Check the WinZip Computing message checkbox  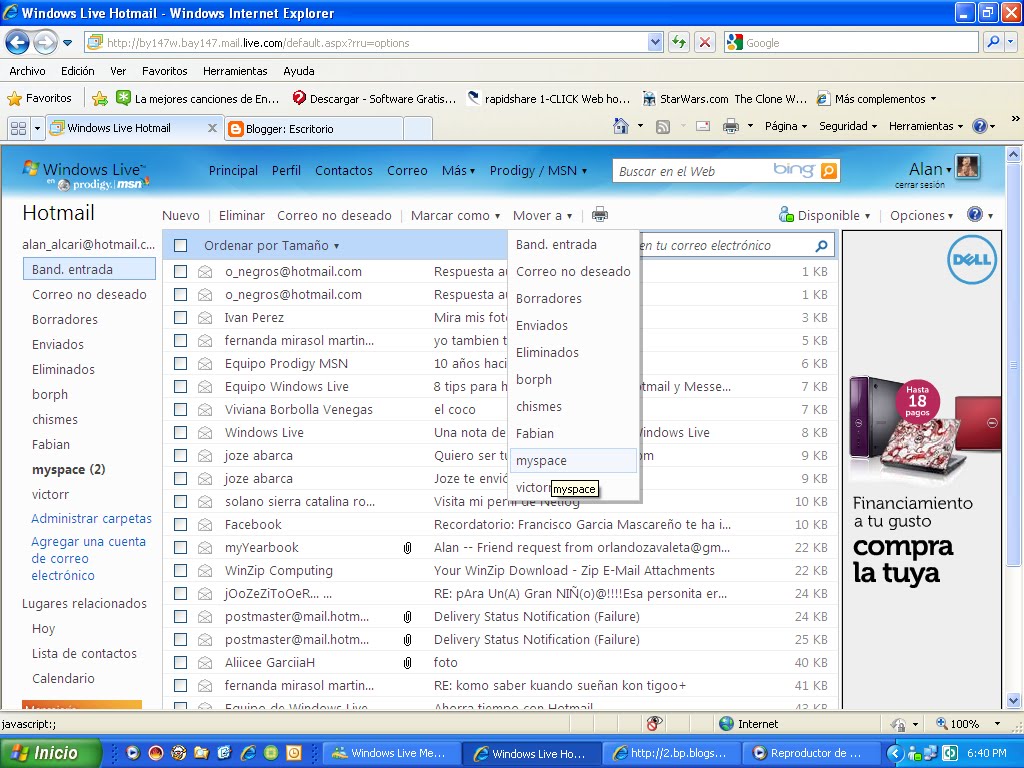click(x=181, y=571)
